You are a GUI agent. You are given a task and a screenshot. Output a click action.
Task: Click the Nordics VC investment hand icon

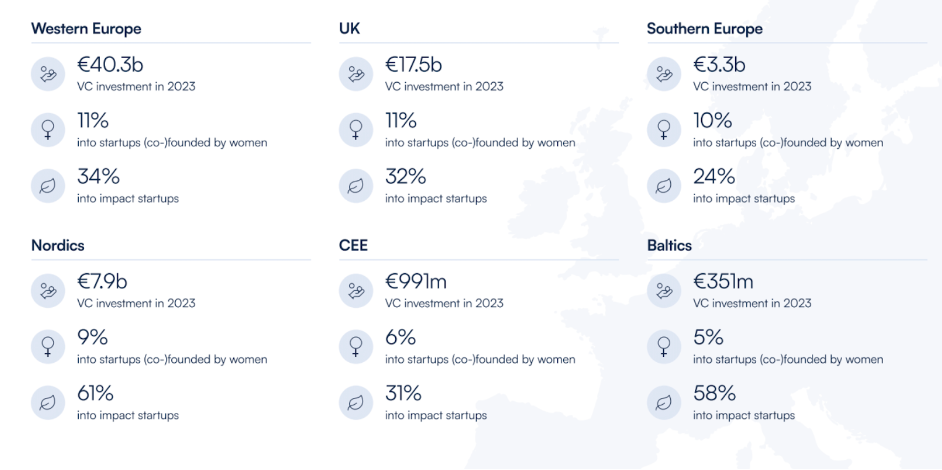[x=48, y=291]
